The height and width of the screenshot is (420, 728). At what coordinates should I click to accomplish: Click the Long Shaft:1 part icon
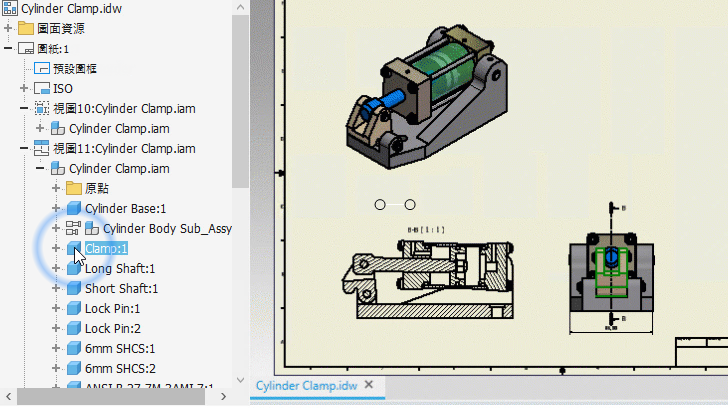74,268
